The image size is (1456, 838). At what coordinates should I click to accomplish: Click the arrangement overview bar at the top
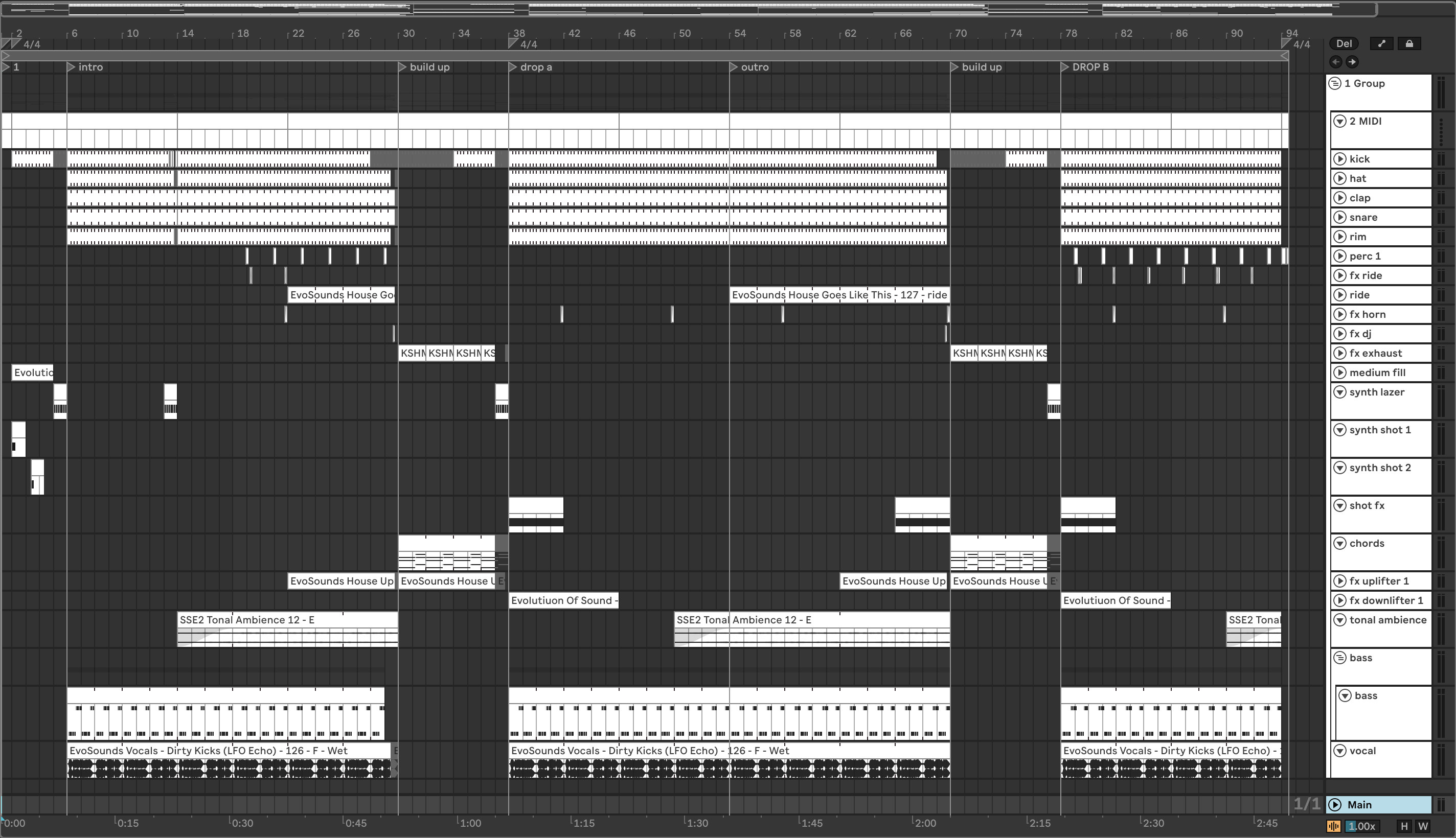coord(689,9)
